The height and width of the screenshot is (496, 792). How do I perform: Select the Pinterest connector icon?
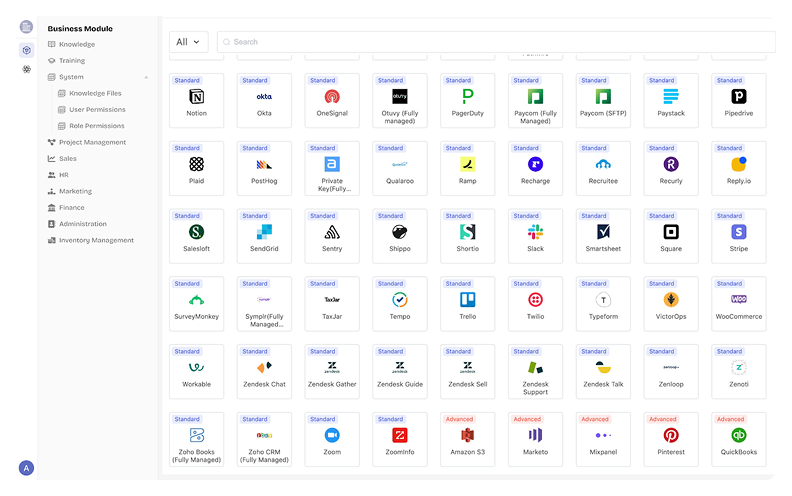[670, 435]
